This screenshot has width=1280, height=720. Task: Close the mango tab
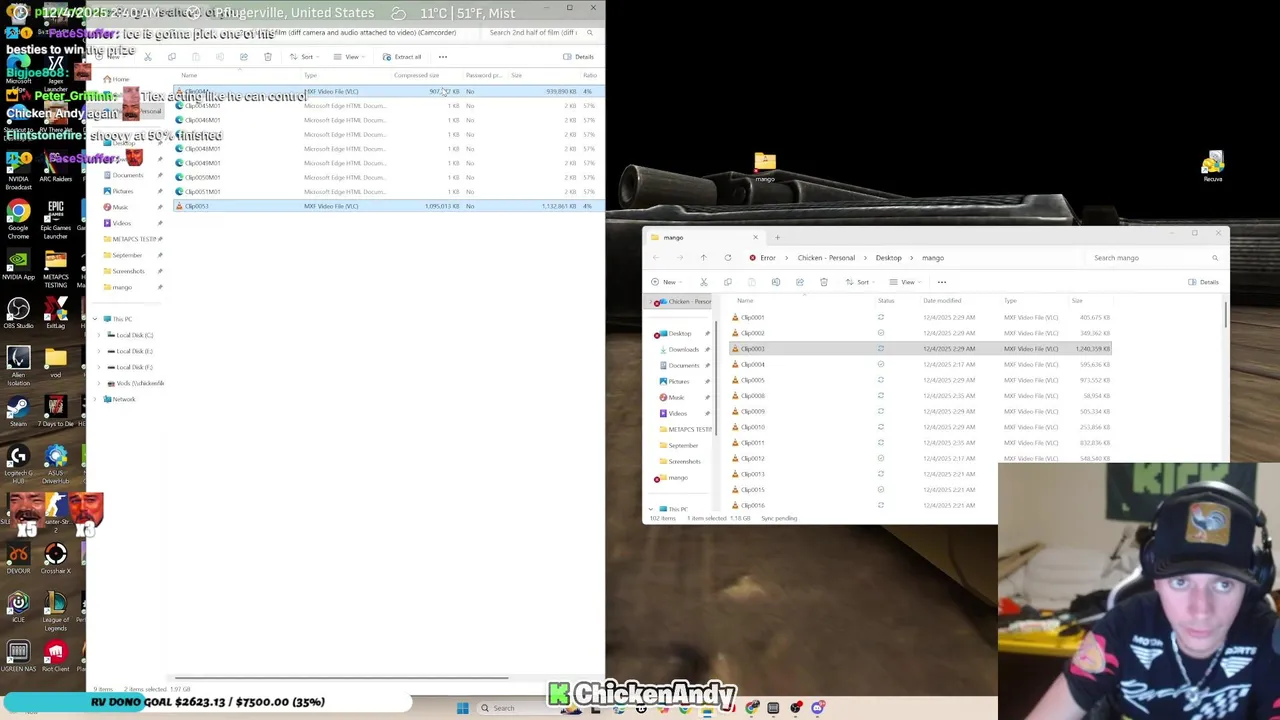[x=755, y=237]
